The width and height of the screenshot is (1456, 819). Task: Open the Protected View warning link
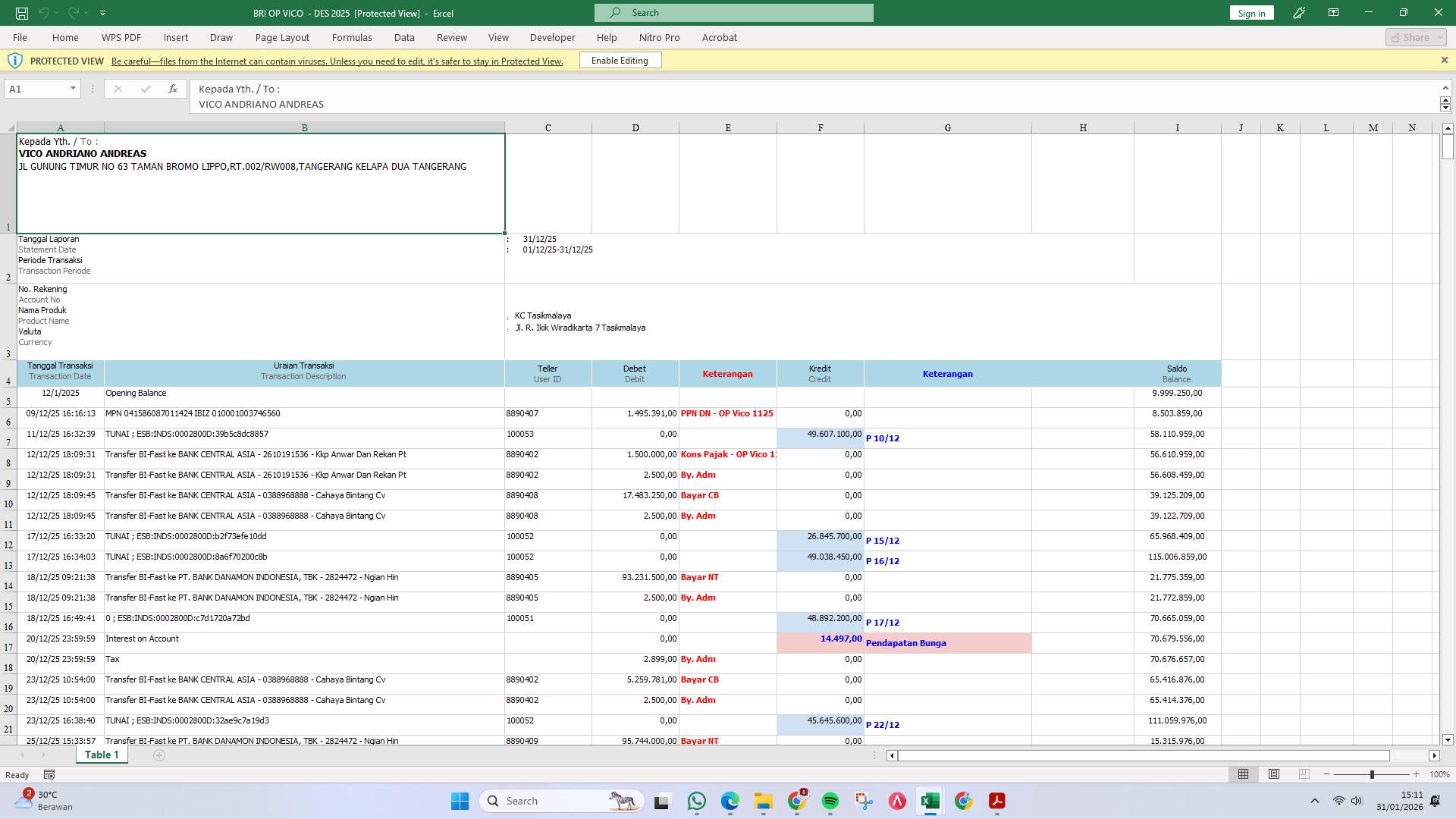tap(337, 61)
